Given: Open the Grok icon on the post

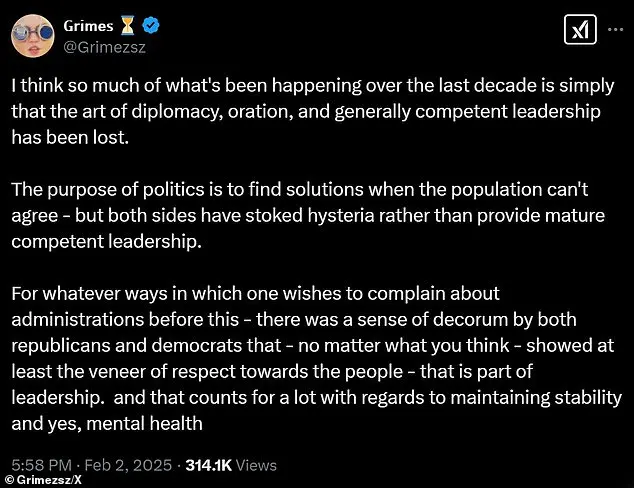Looking at the screenshot, I should (580, 31).
